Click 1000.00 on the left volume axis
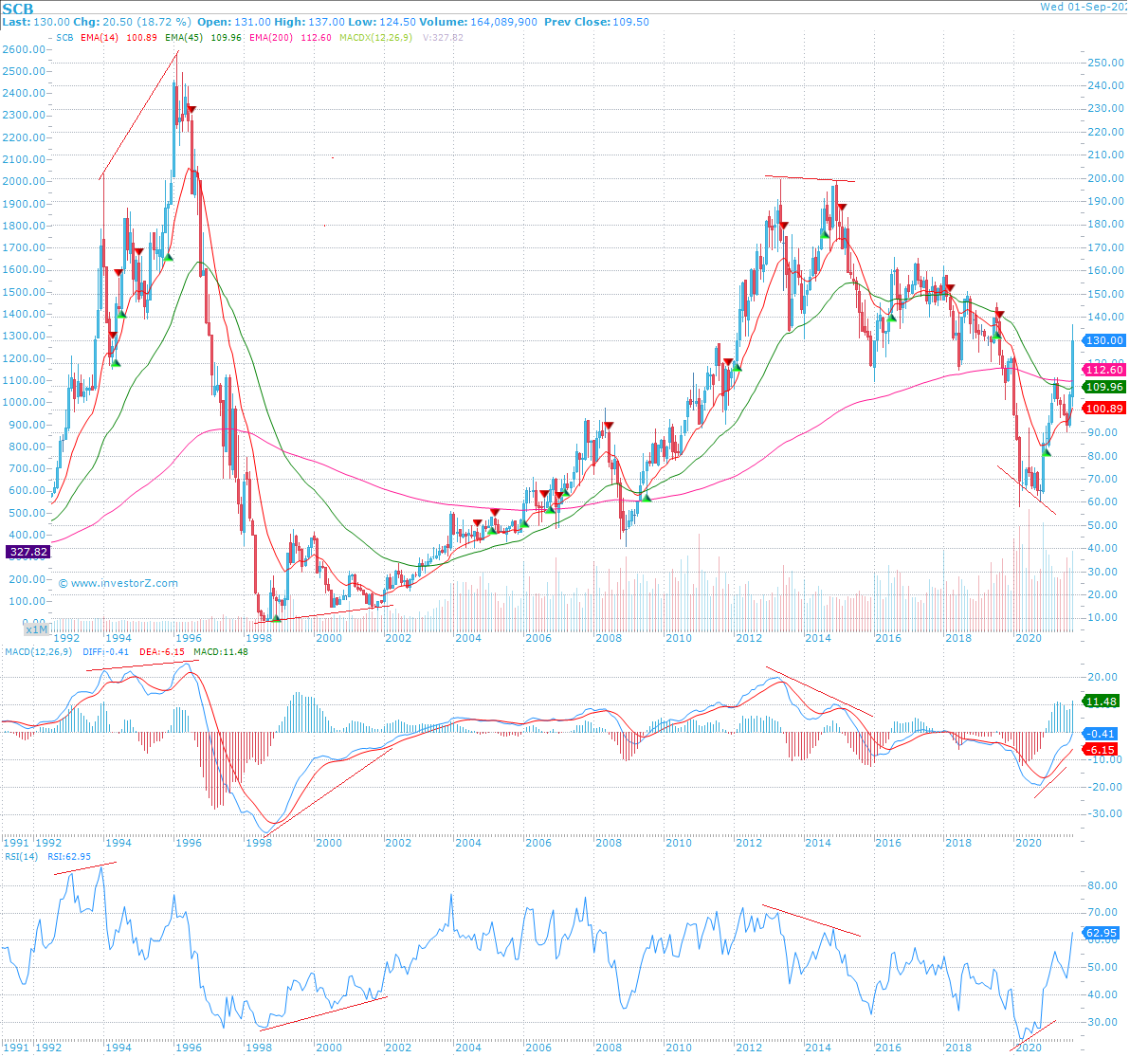Viewport: 1148px width, 1057px height. pos(24,403)
